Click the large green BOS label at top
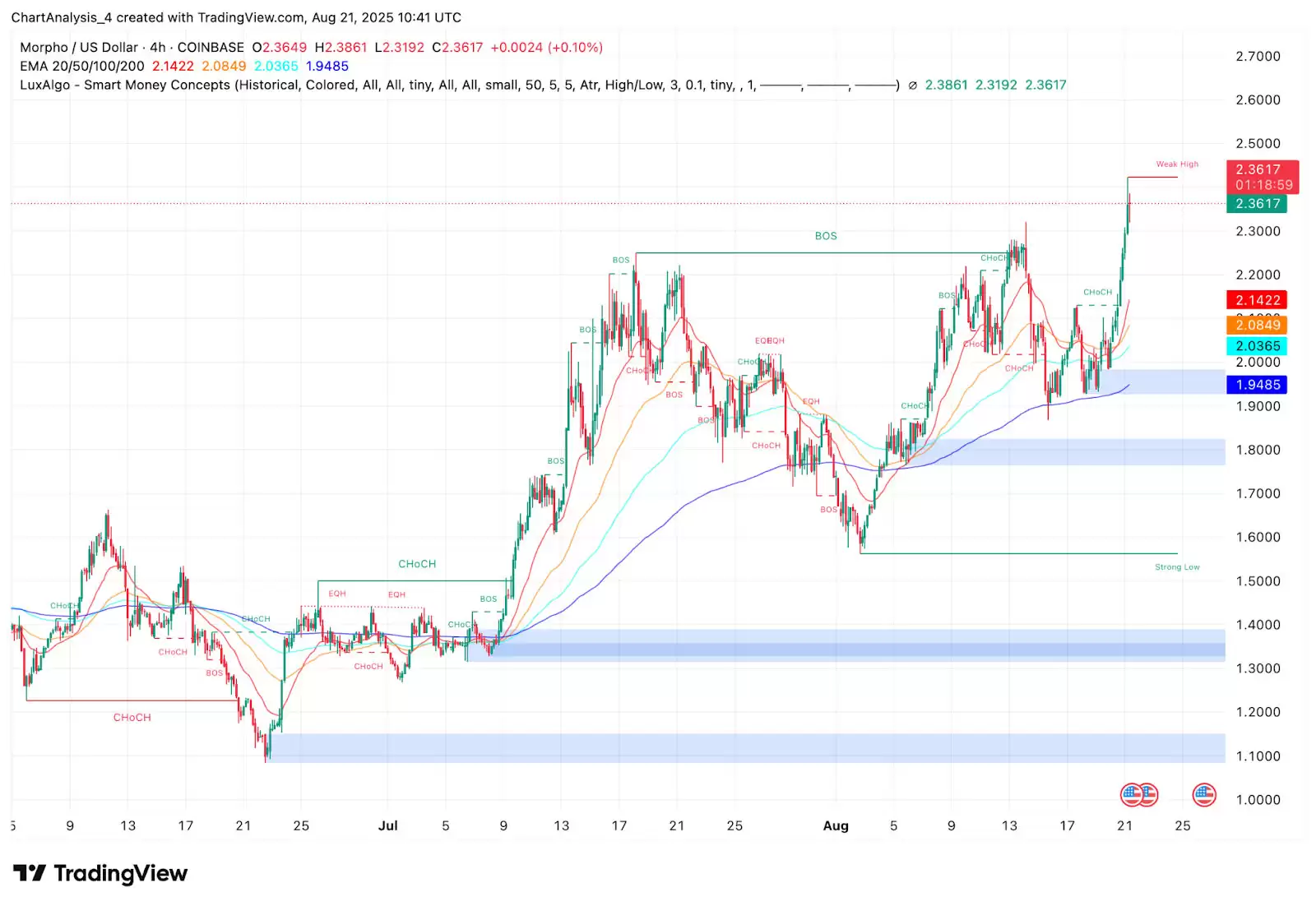This screenshot has width=1316, height=906. (826, 236)
